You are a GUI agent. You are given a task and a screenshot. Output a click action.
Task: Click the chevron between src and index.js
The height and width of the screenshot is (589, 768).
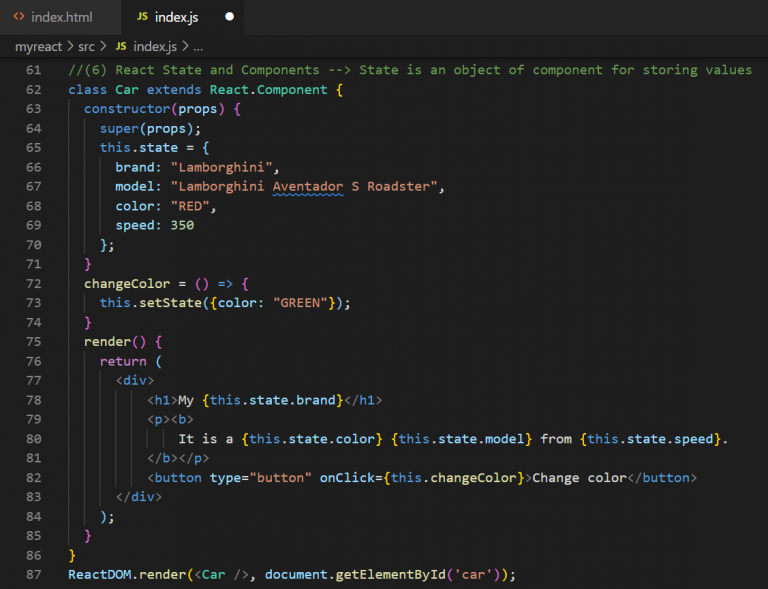coord(104,46)
